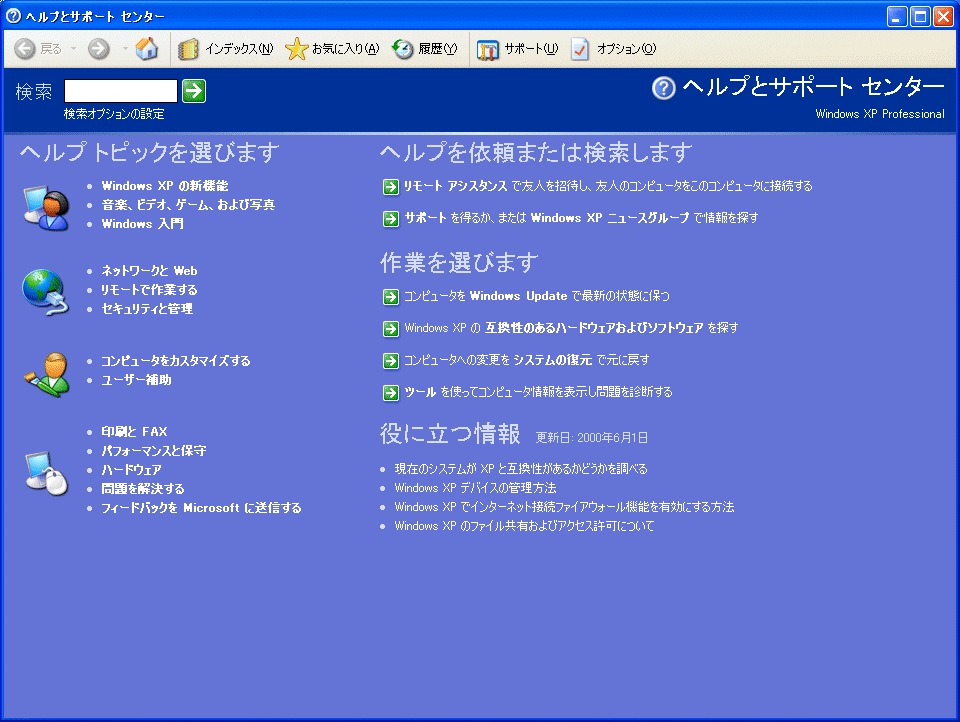Viewport: 960px width, 722px height.
Task: Open the オプション checklist icon
Action: (580, 49)
